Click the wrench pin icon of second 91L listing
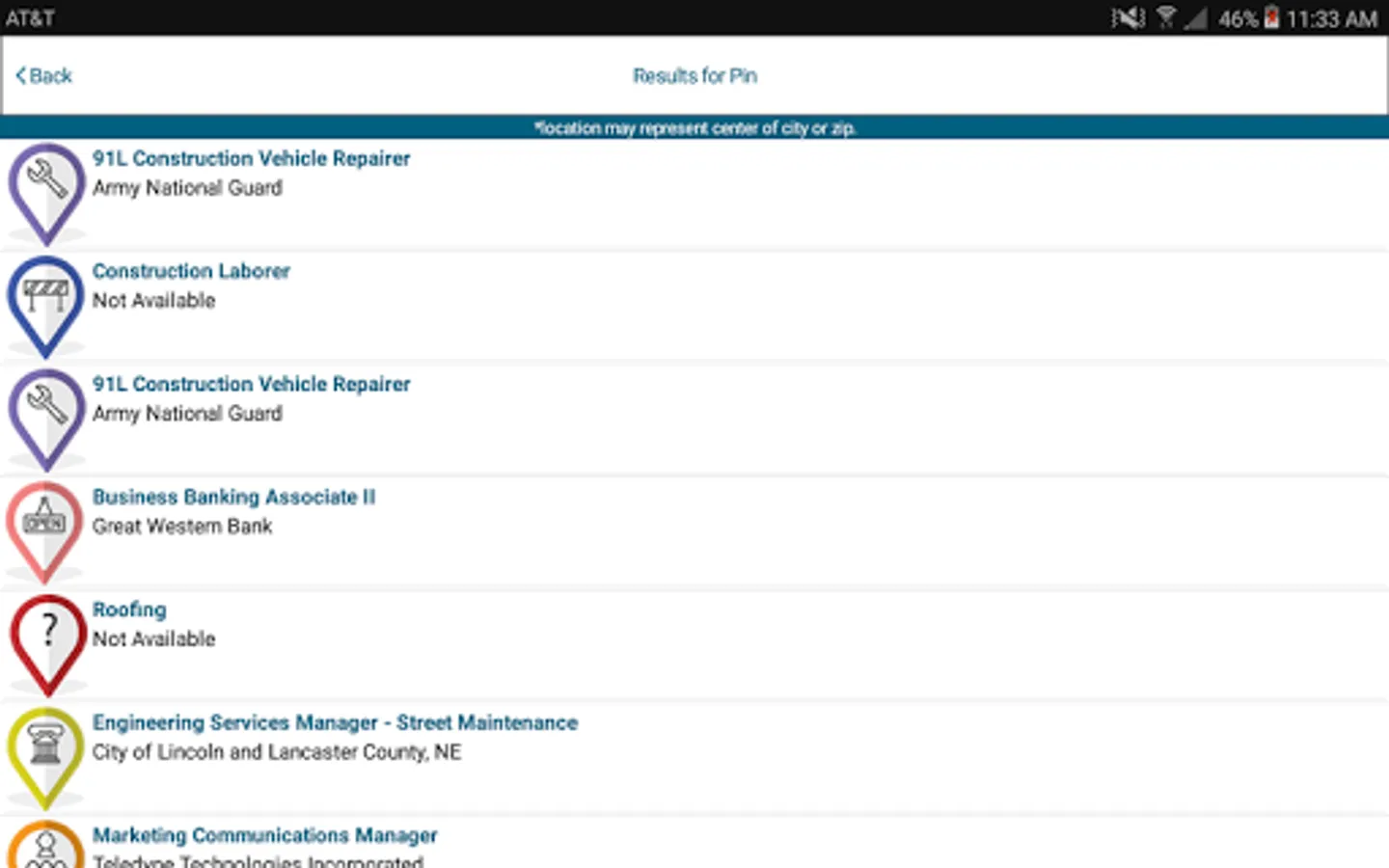 coord(46,420)
